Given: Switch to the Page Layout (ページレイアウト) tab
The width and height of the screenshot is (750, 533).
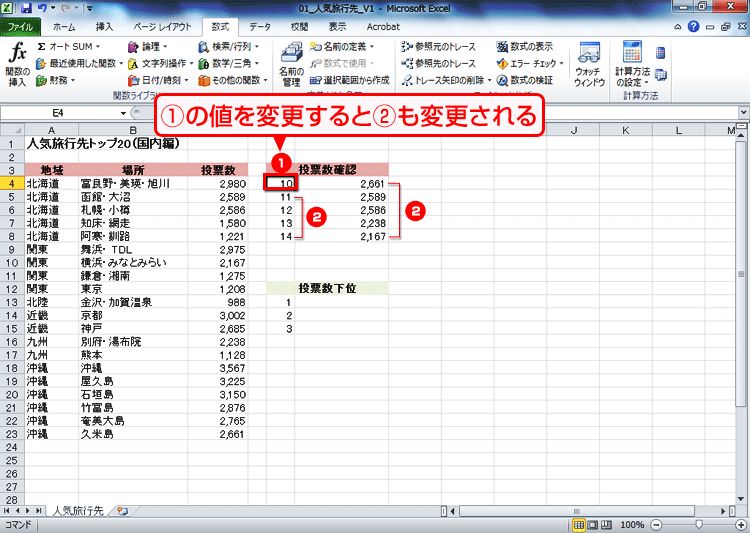Looking at the screenshot, I should click(162, 27).
